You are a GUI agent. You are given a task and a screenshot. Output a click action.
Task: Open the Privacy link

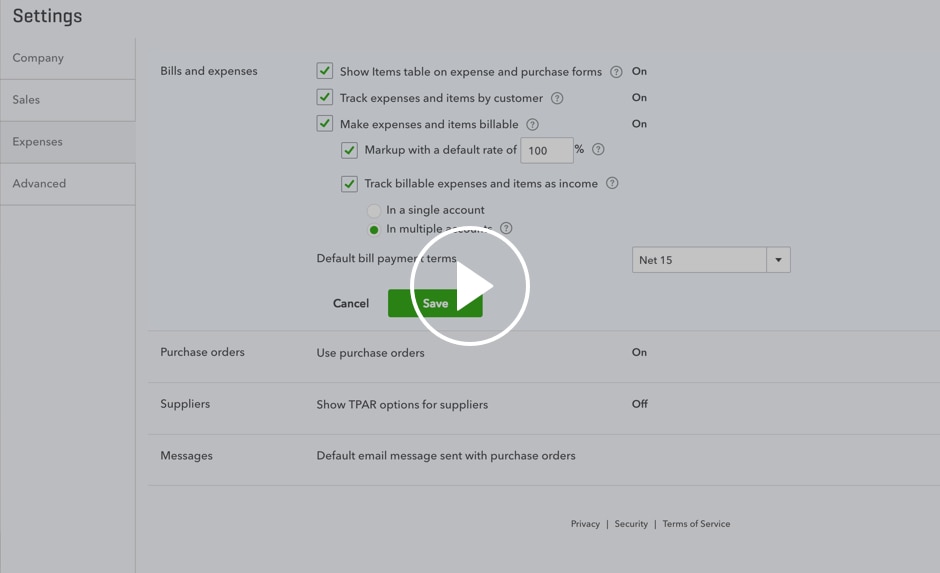[585, 524]
